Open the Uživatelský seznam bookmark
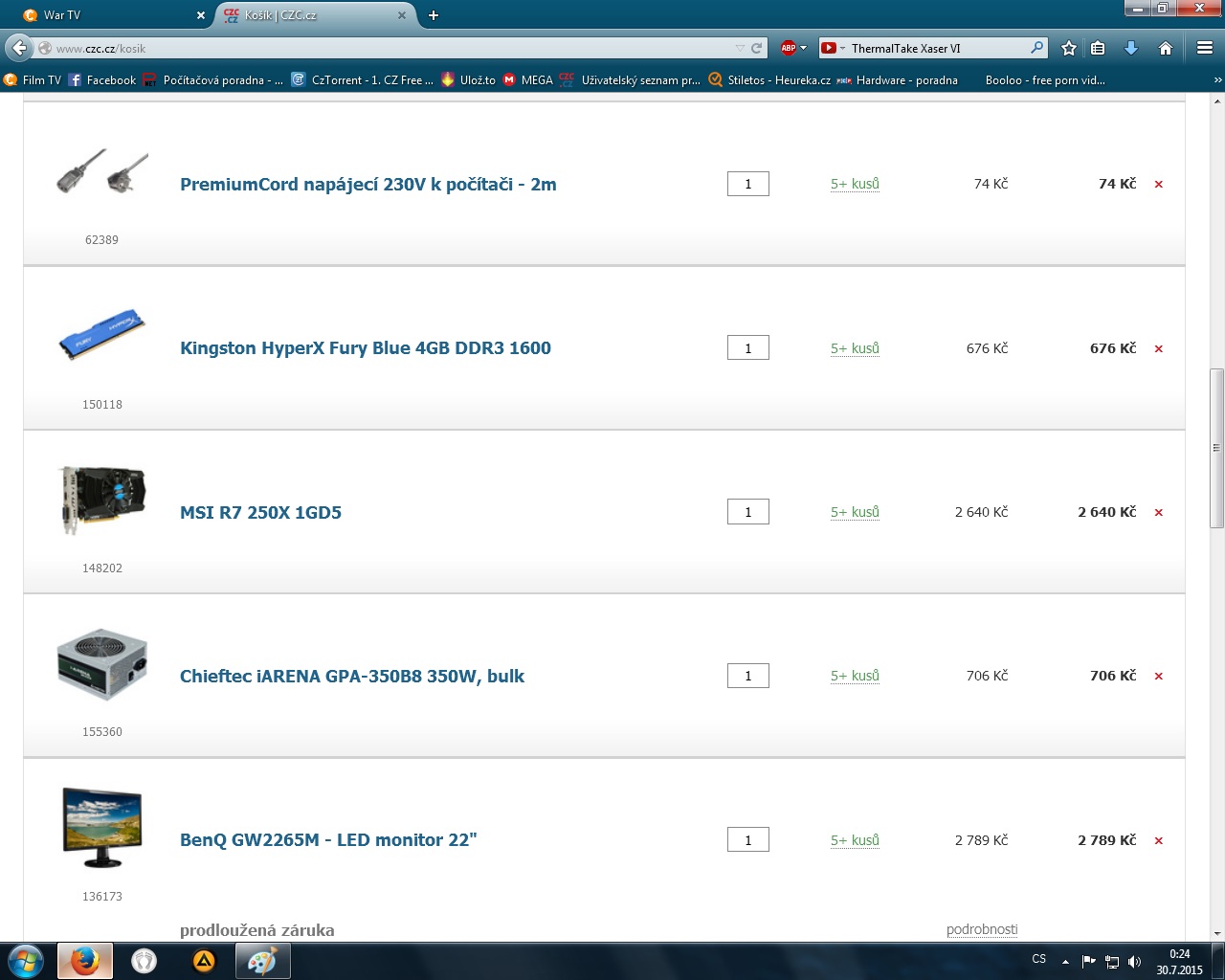The image size is (1225, 980). pos(631,80)
